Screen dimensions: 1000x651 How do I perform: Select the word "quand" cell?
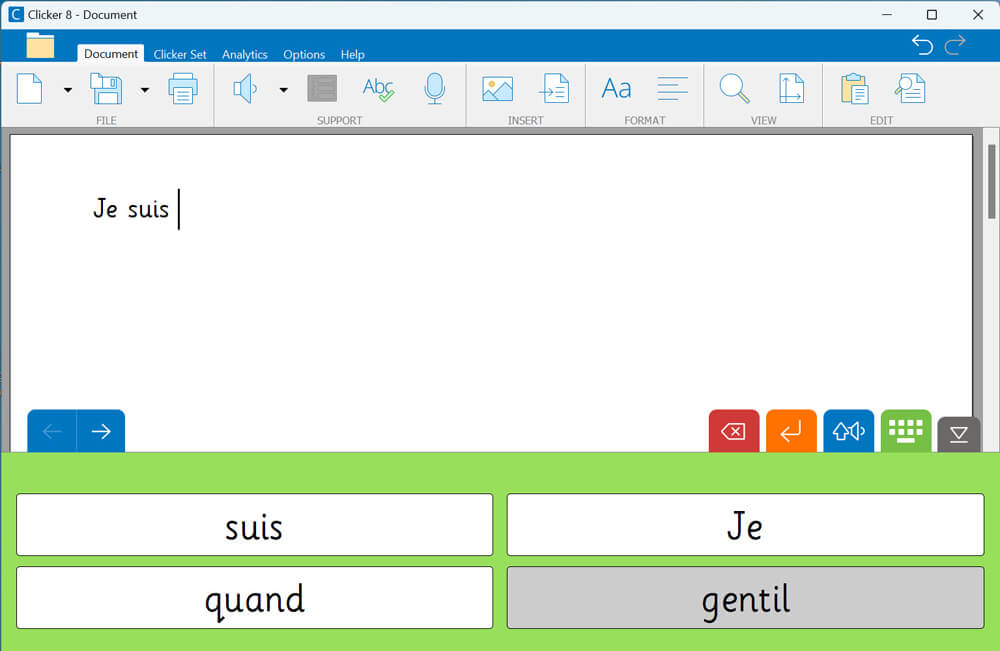254,598
